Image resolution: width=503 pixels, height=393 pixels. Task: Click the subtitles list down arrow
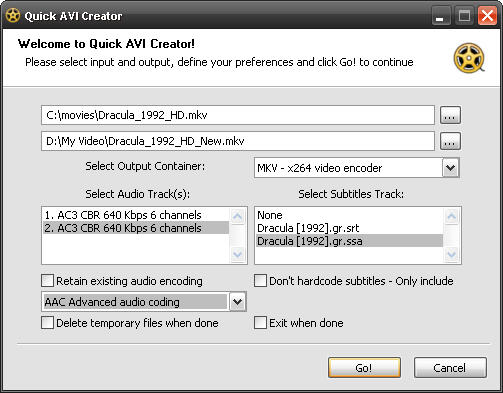point(451,254)
